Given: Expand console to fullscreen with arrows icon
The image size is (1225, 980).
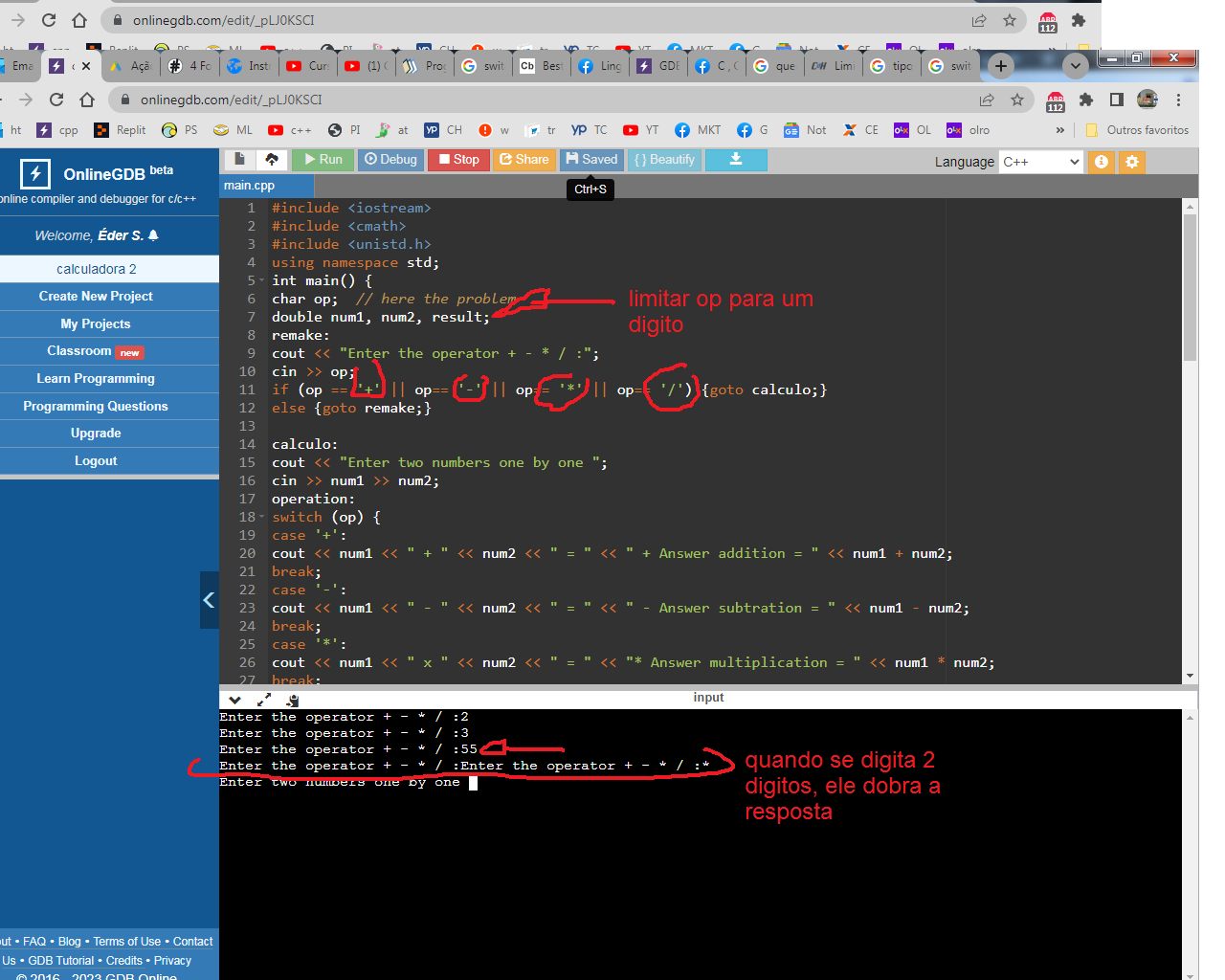Looking at the screenshot, I should (264, 700).
